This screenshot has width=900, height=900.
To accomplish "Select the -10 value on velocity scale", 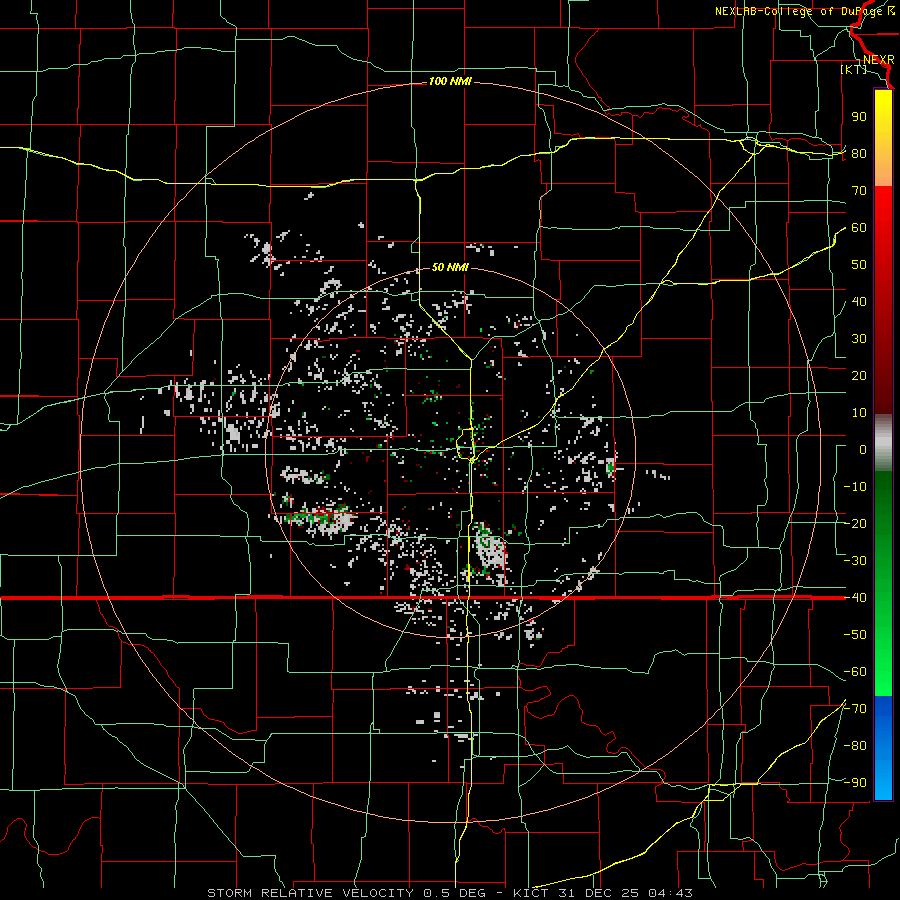I will point(855,487).
